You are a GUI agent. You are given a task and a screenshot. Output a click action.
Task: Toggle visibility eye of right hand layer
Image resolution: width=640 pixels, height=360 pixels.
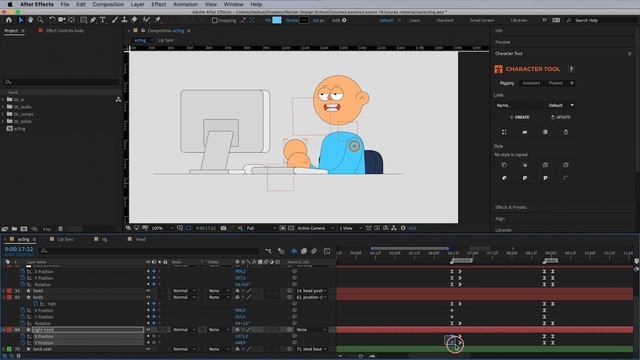[x=148, y=329]
